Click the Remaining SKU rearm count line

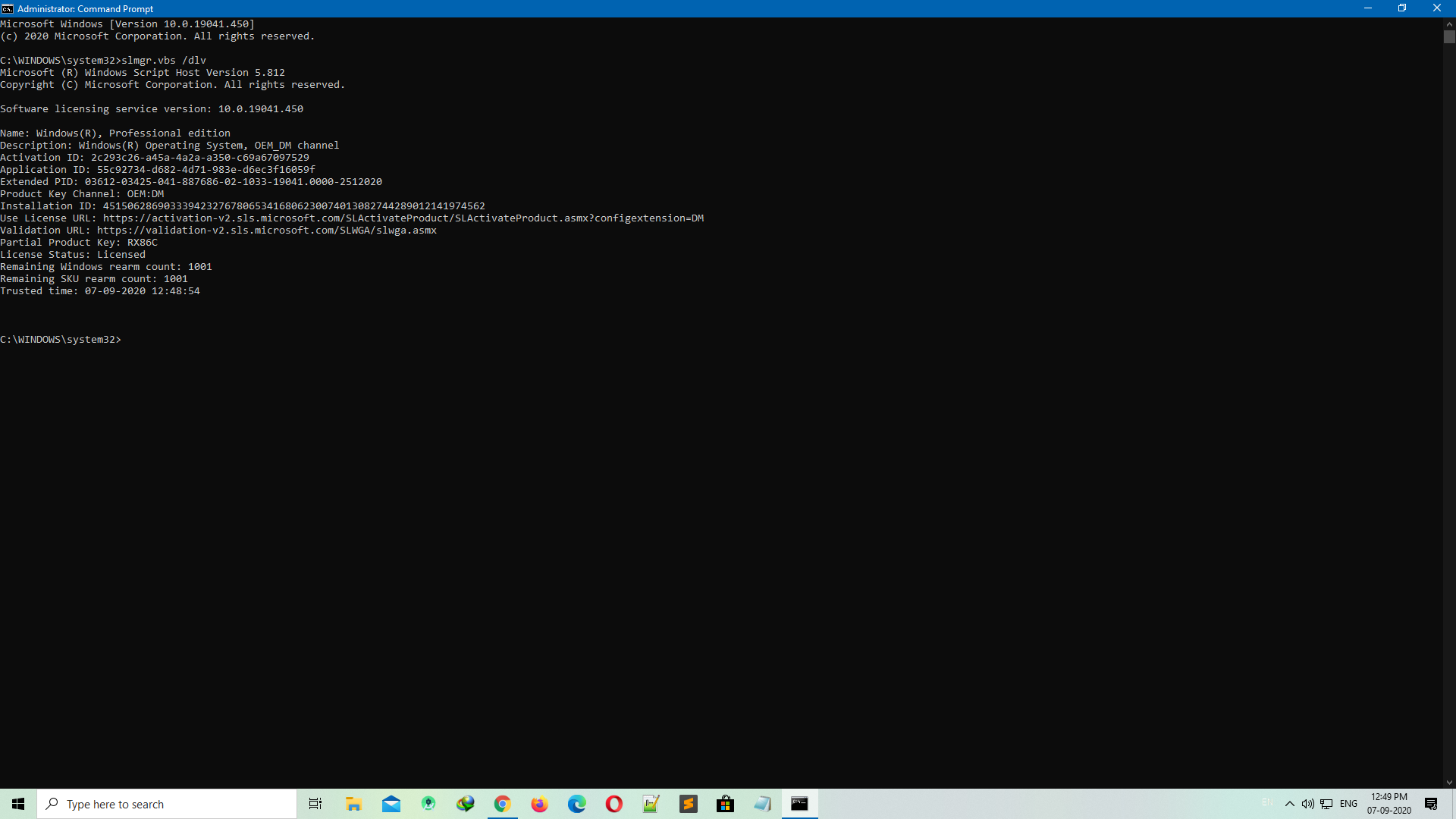click(94, 279)
